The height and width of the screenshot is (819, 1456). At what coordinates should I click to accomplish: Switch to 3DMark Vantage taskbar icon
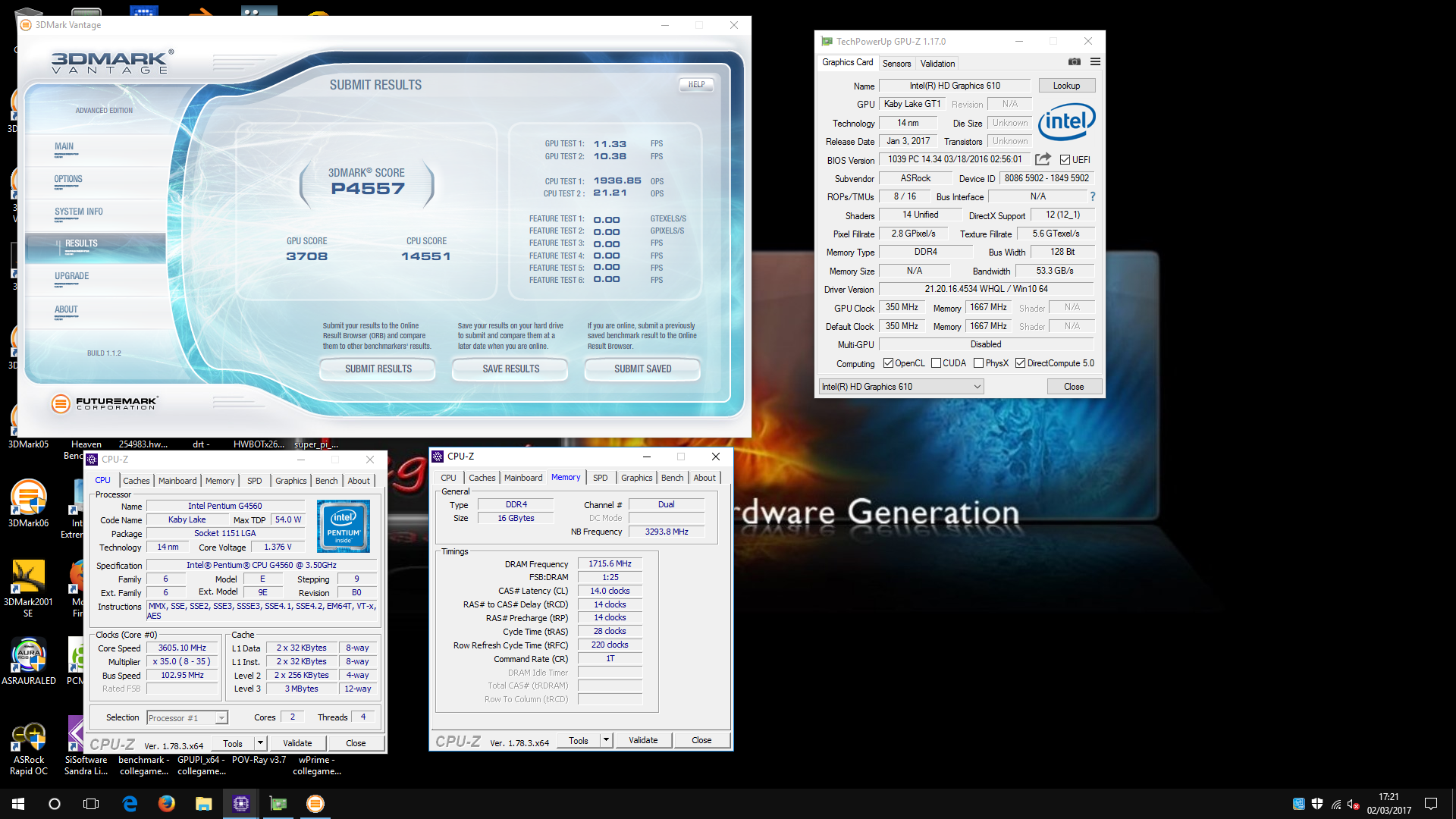point(315,804)
